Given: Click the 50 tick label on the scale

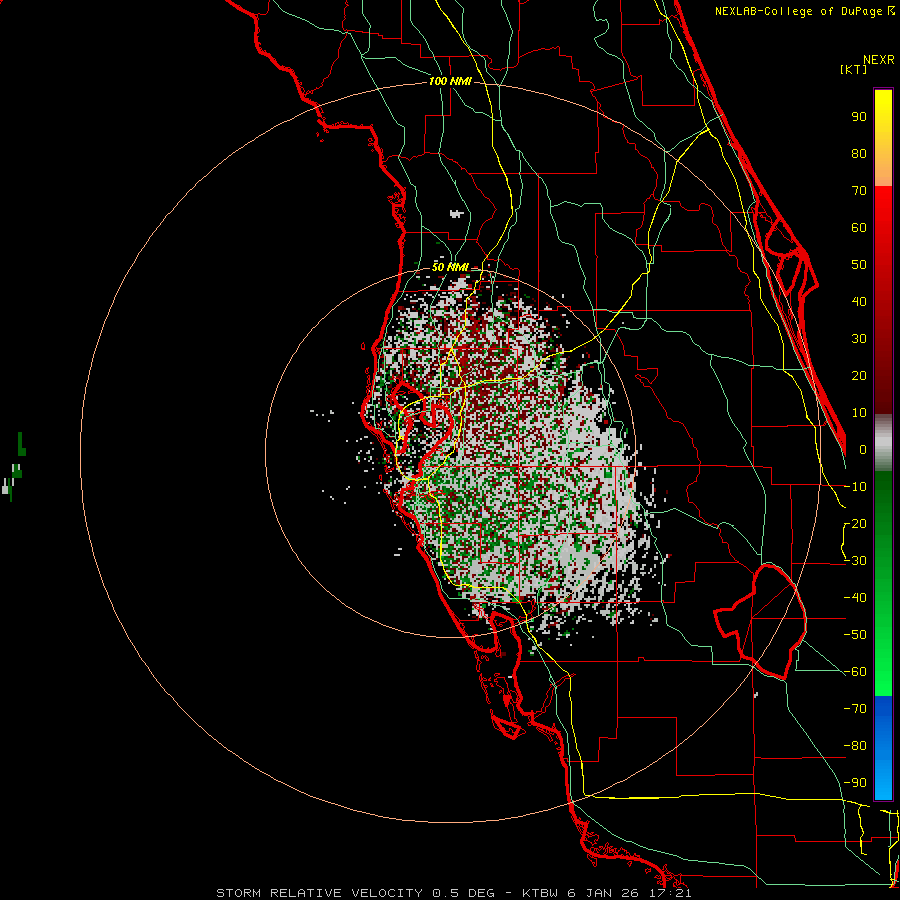Looking at the screenshot, I should coord(859,265).
